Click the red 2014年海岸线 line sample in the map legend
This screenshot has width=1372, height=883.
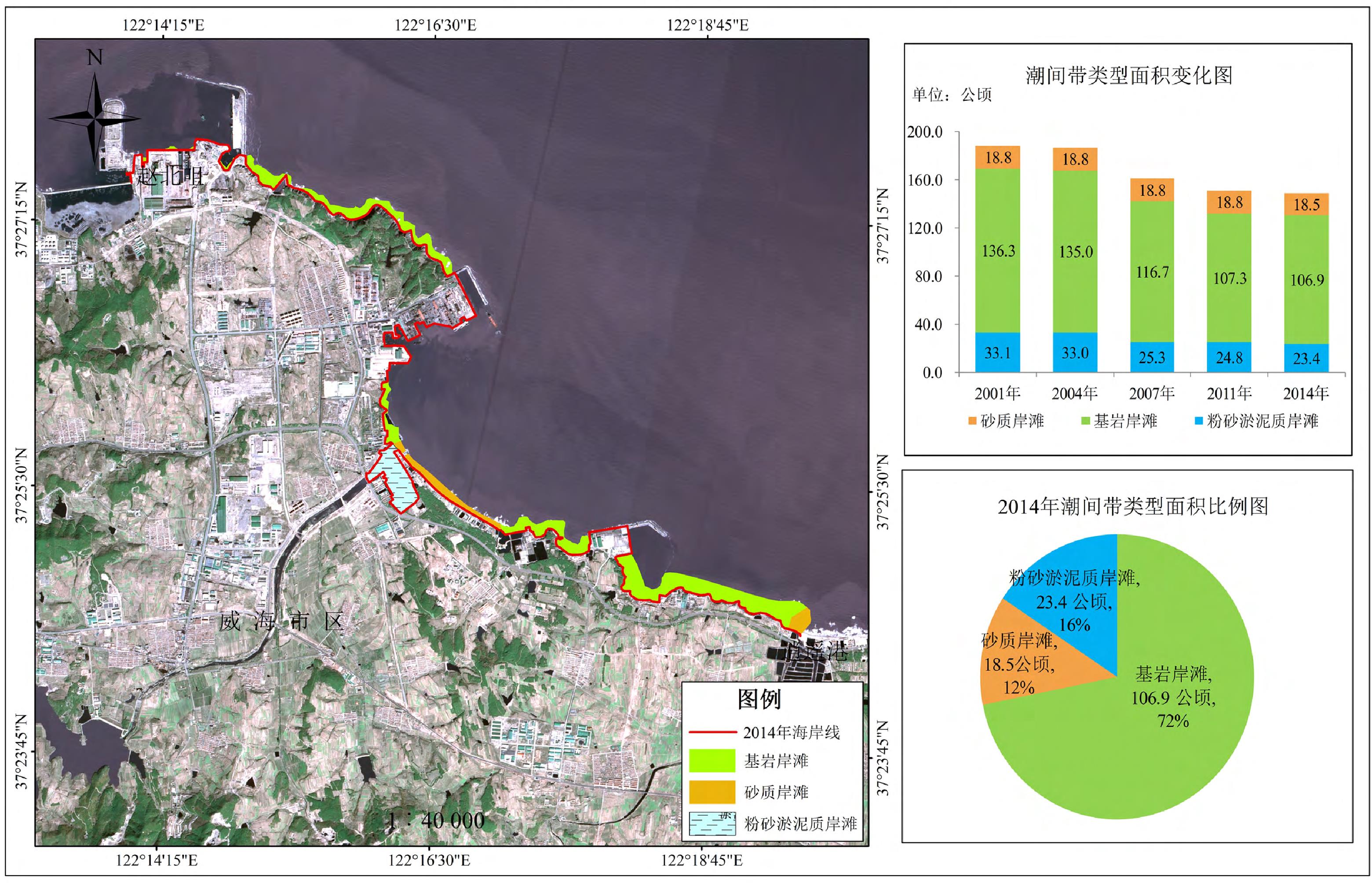click(x=712, y=732)
